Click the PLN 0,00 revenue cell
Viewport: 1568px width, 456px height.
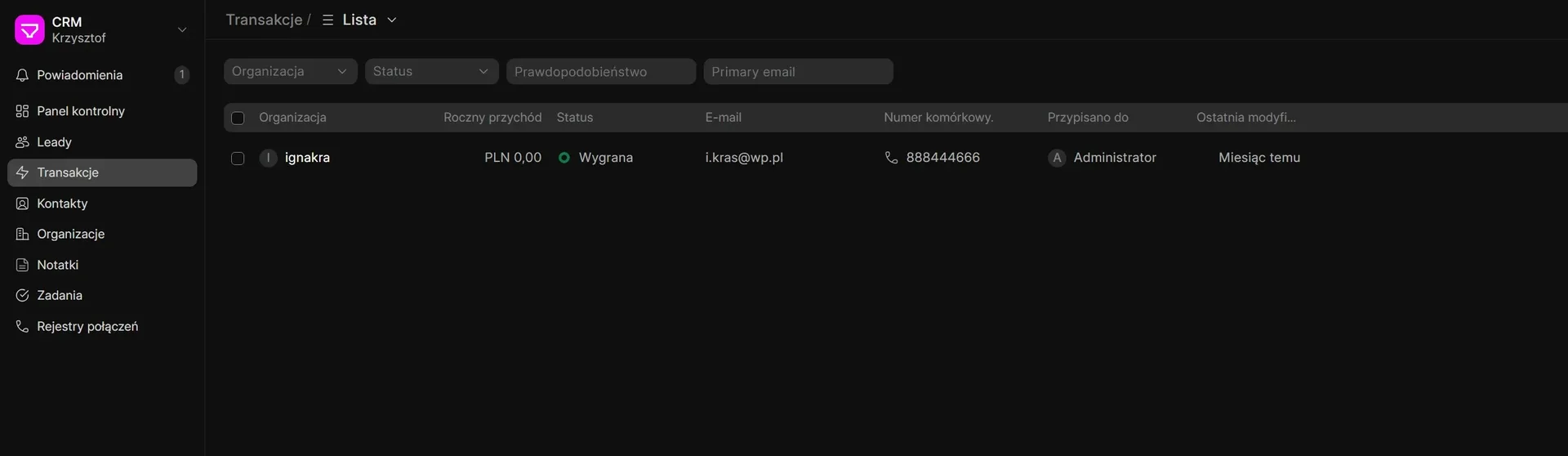(513, 158)
